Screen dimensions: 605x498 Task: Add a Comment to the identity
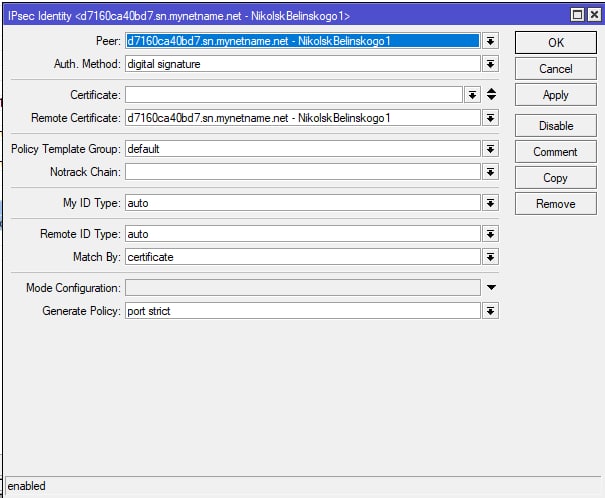(x=556, y=152)
